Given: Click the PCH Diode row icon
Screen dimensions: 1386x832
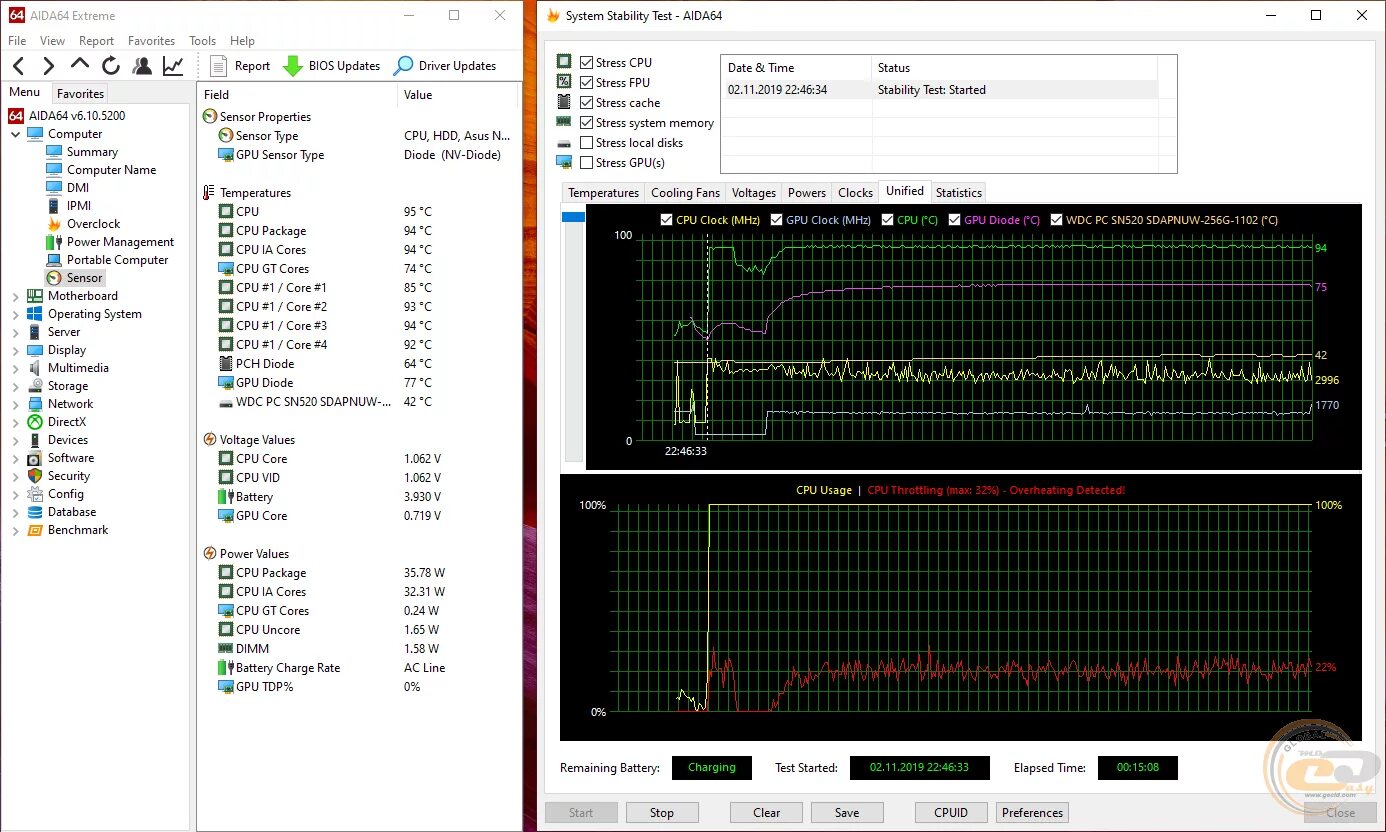Looking at the screenshot, I should click(x=226, y=364).
